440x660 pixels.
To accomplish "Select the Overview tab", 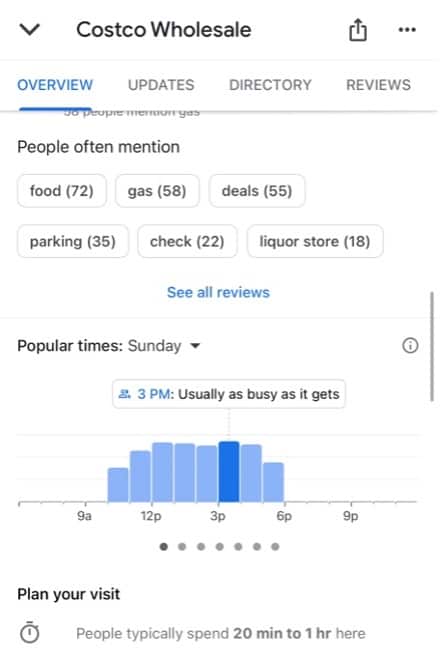I will pos(55,85).
